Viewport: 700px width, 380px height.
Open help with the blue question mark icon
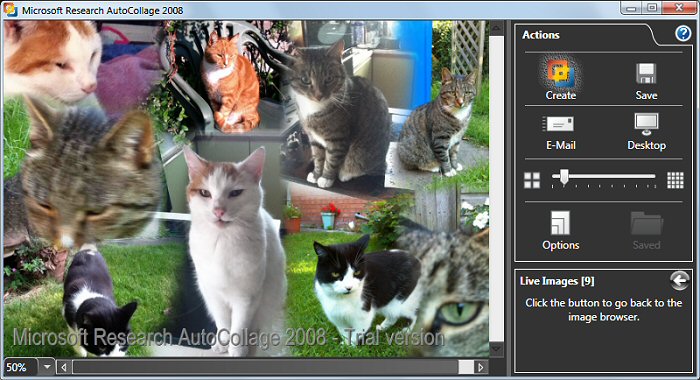point(683,33)
